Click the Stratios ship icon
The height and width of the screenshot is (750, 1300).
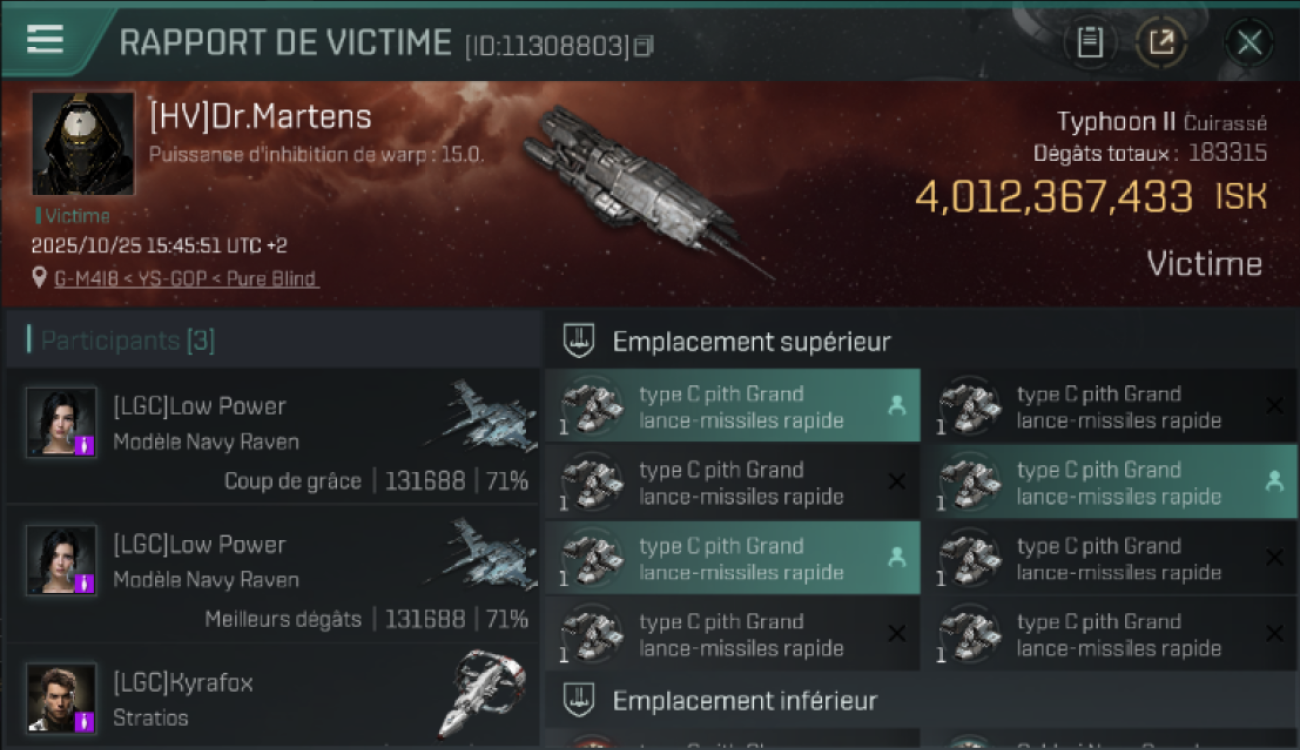(x=482, y=693)
